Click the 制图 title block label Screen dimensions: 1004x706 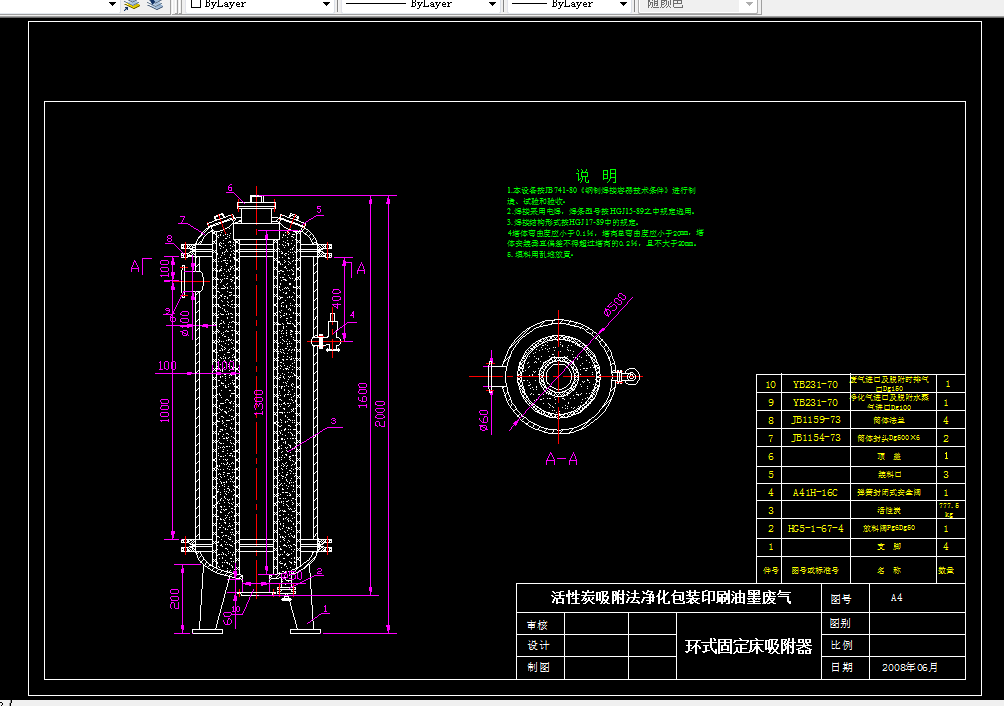(538, 667)
